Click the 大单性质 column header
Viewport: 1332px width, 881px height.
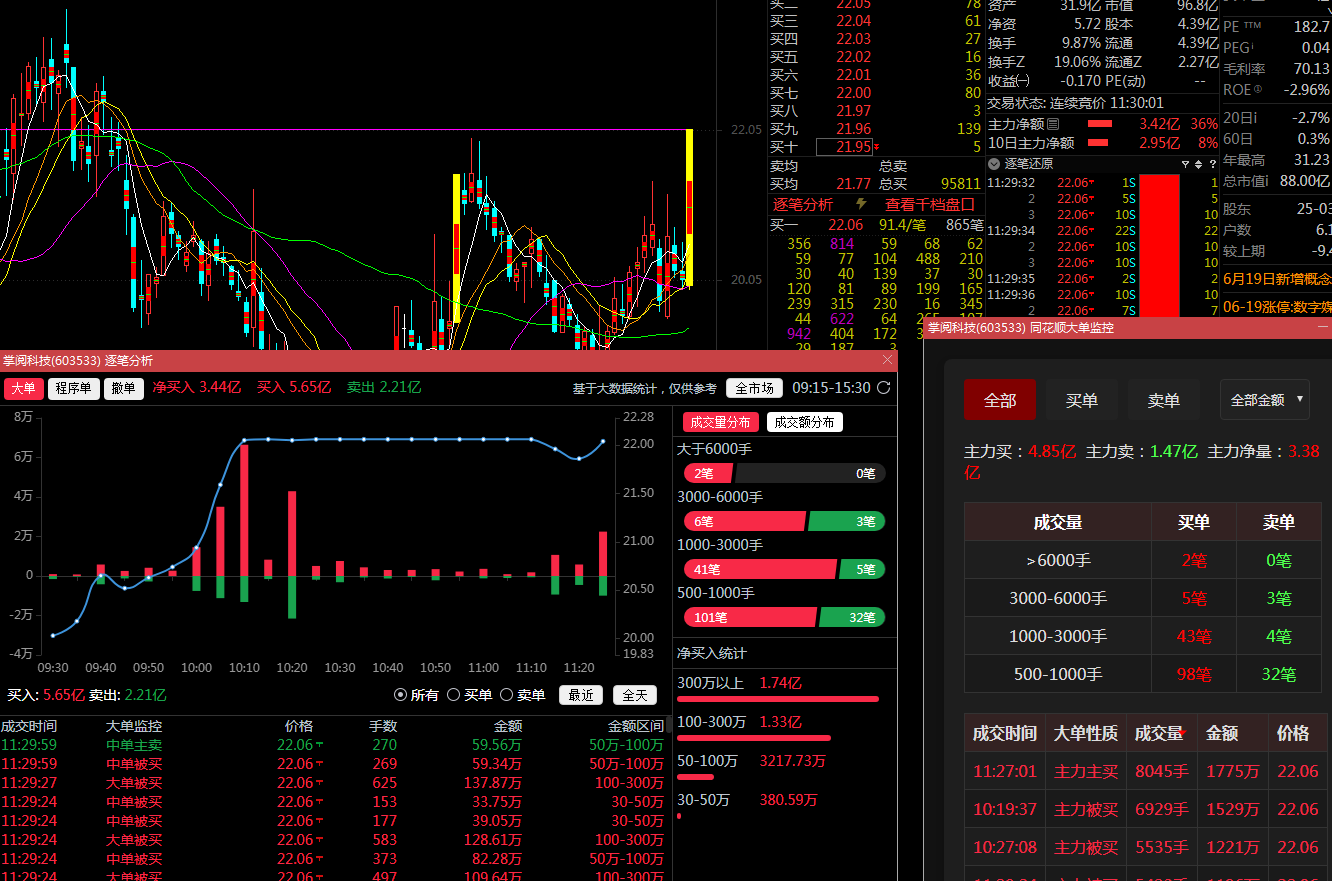point(1086,733)
